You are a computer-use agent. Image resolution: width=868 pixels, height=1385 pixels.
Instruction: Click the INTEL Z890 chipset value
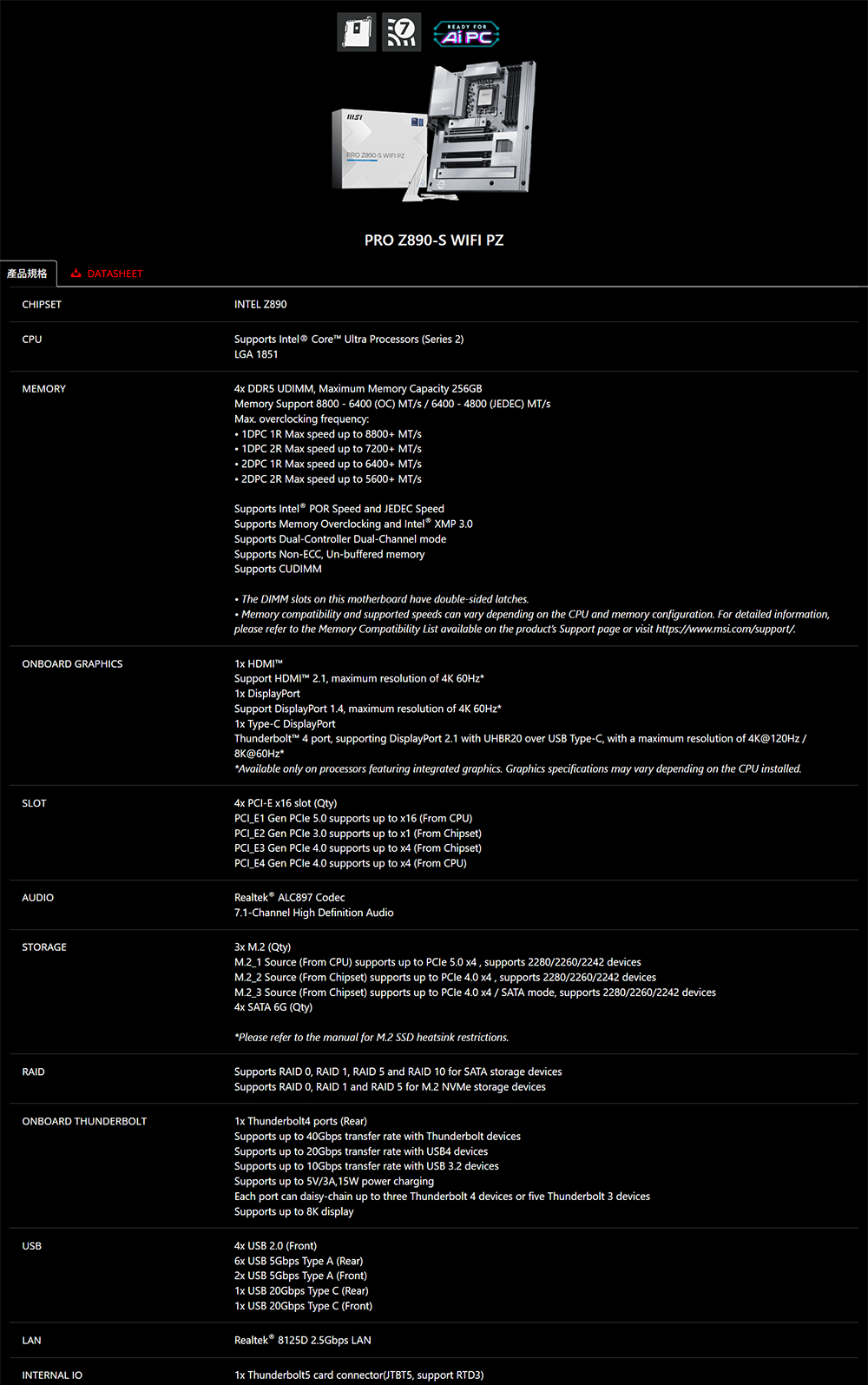(x=260, y=305)
